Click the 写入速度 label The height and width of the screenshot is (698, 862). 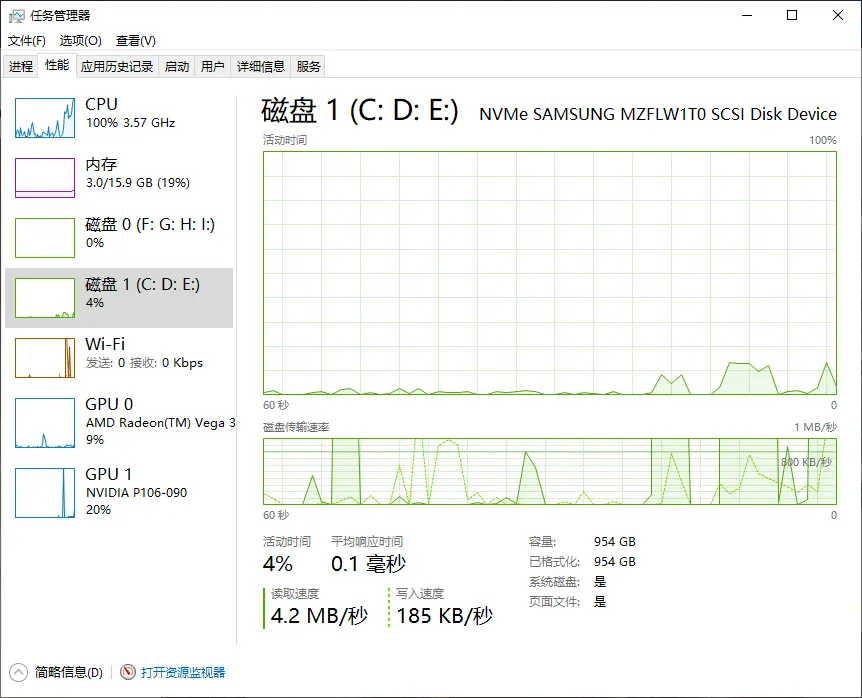click(x=419, y=594)
